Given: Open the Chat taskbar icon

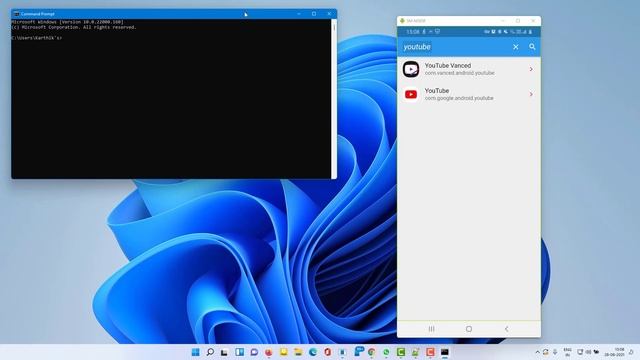Looking at the screenshot, I should point(254,352).
